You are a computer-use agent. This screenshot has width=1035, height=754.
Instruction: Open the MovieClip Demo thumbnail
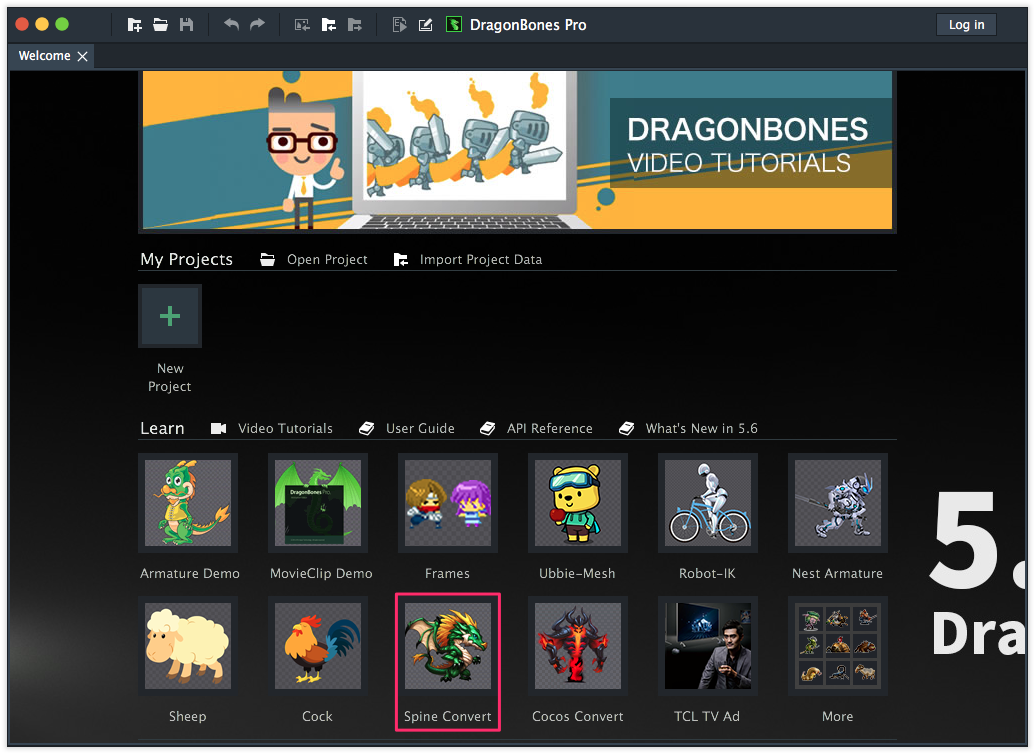pyautogui.click(x=318, y=503)
